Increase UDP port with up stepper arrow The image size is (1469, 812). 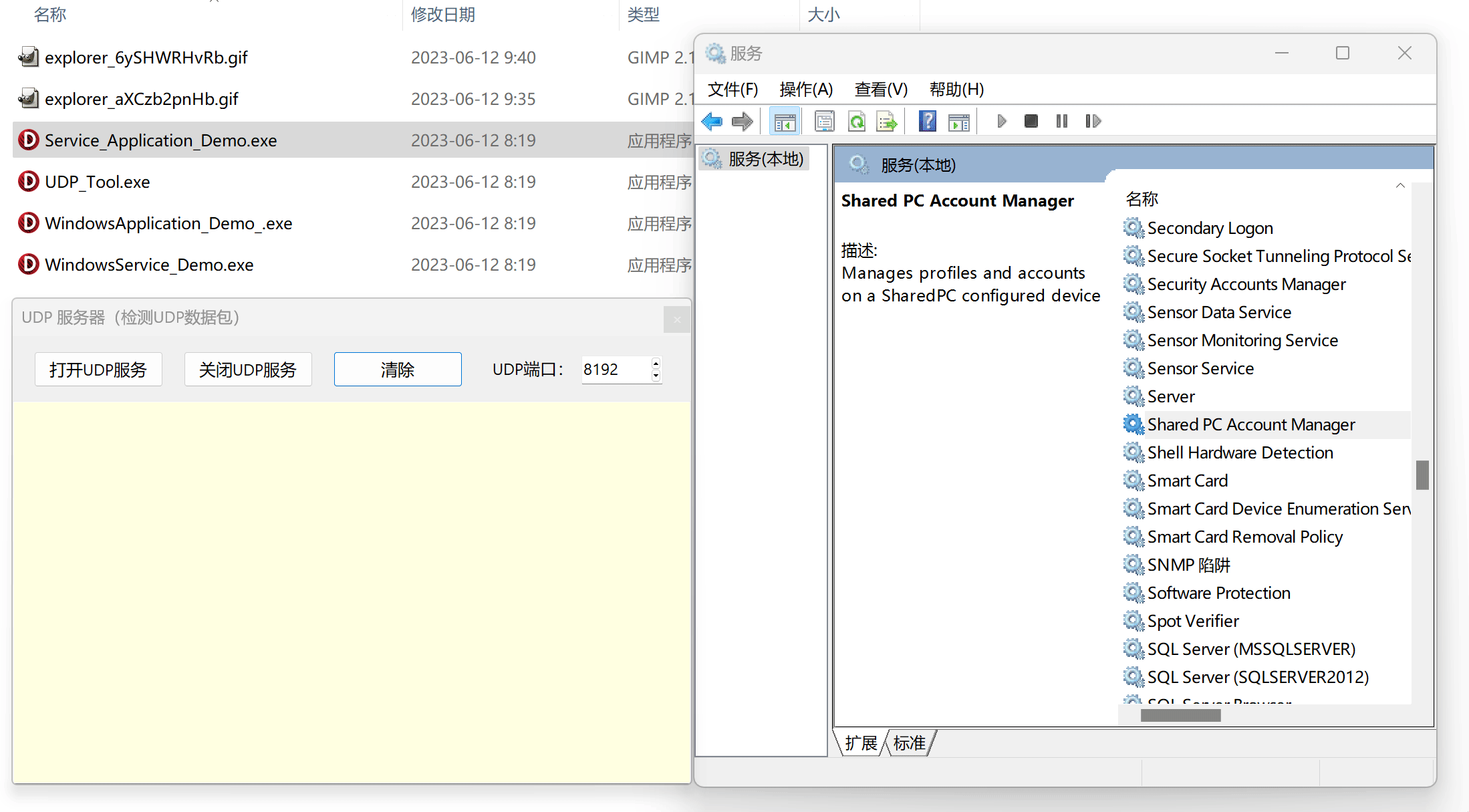pyautogui.click(x=656, y=364)
